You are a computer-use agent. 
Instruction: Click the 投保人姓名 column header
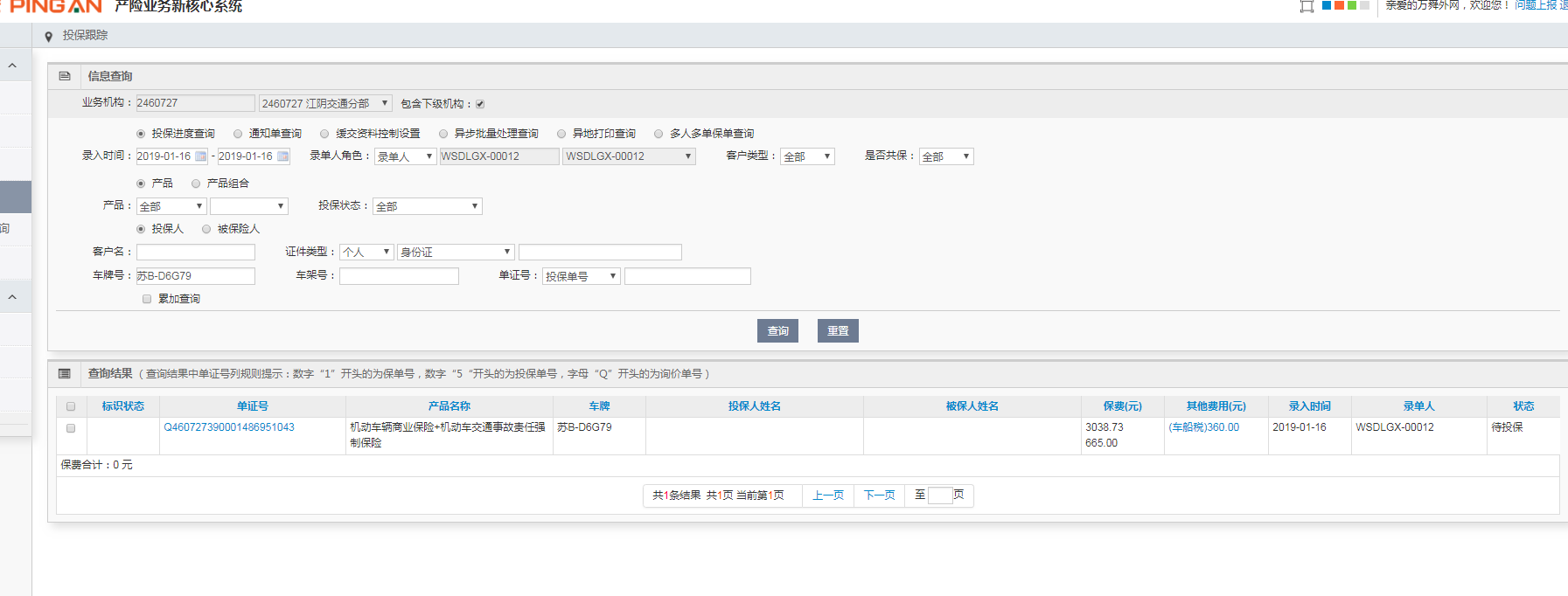(x=755, y=406)
